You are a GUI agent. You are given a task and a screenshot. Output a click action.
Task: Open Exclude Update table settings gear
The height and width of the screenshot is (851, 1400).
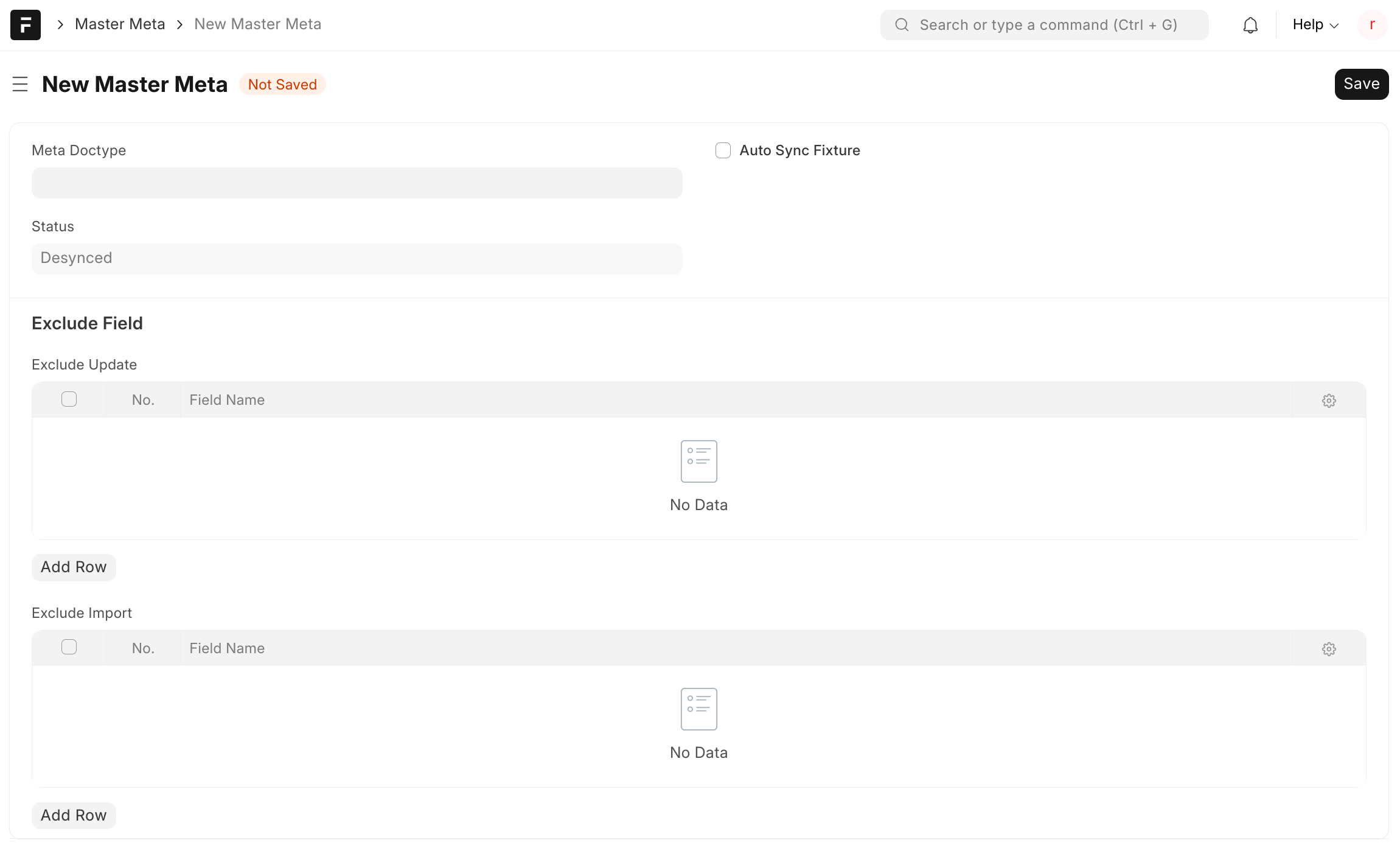pos(1329,401)
